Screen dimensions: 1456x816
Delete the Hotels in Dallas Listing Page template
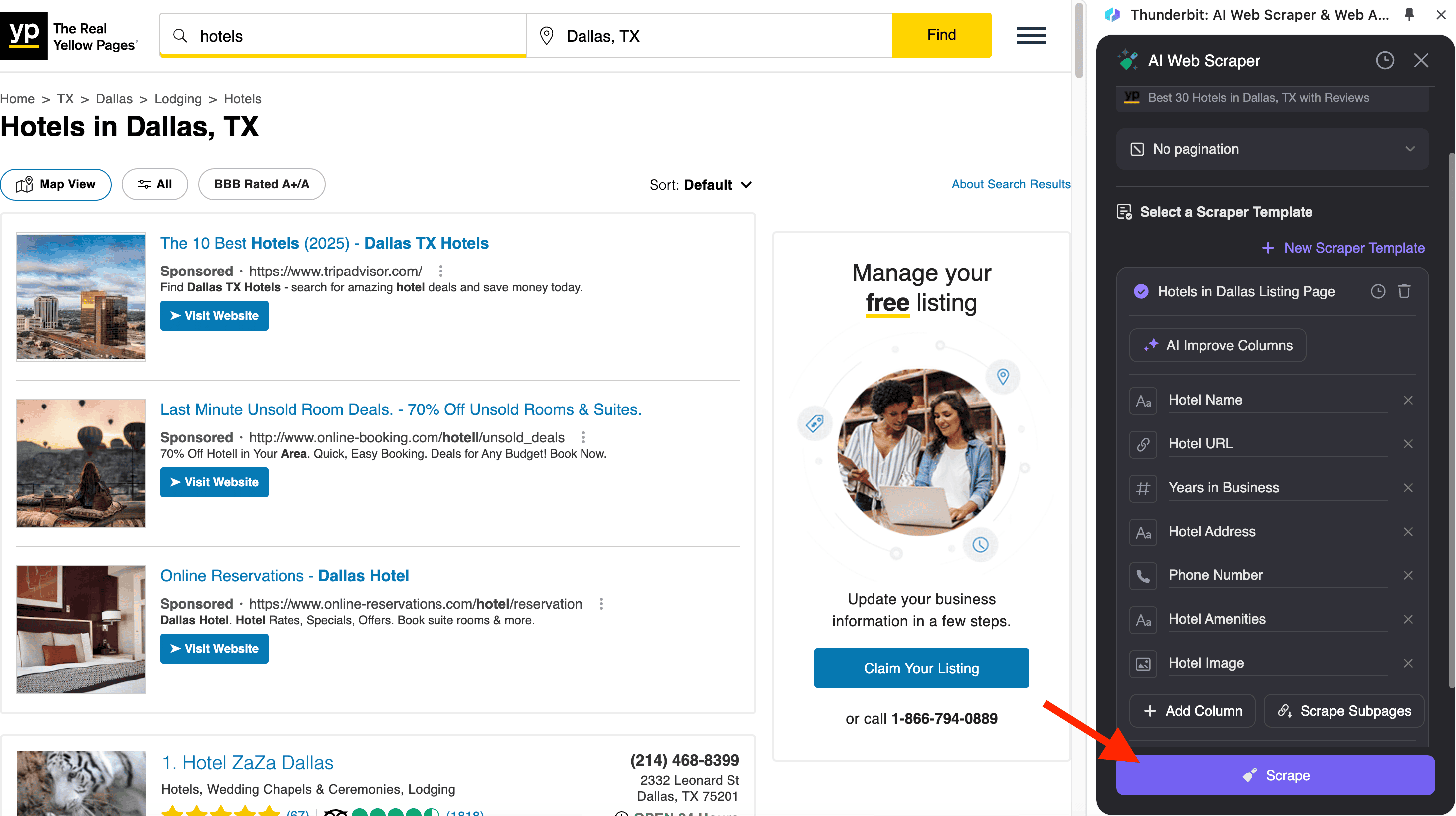point(1404,291)
